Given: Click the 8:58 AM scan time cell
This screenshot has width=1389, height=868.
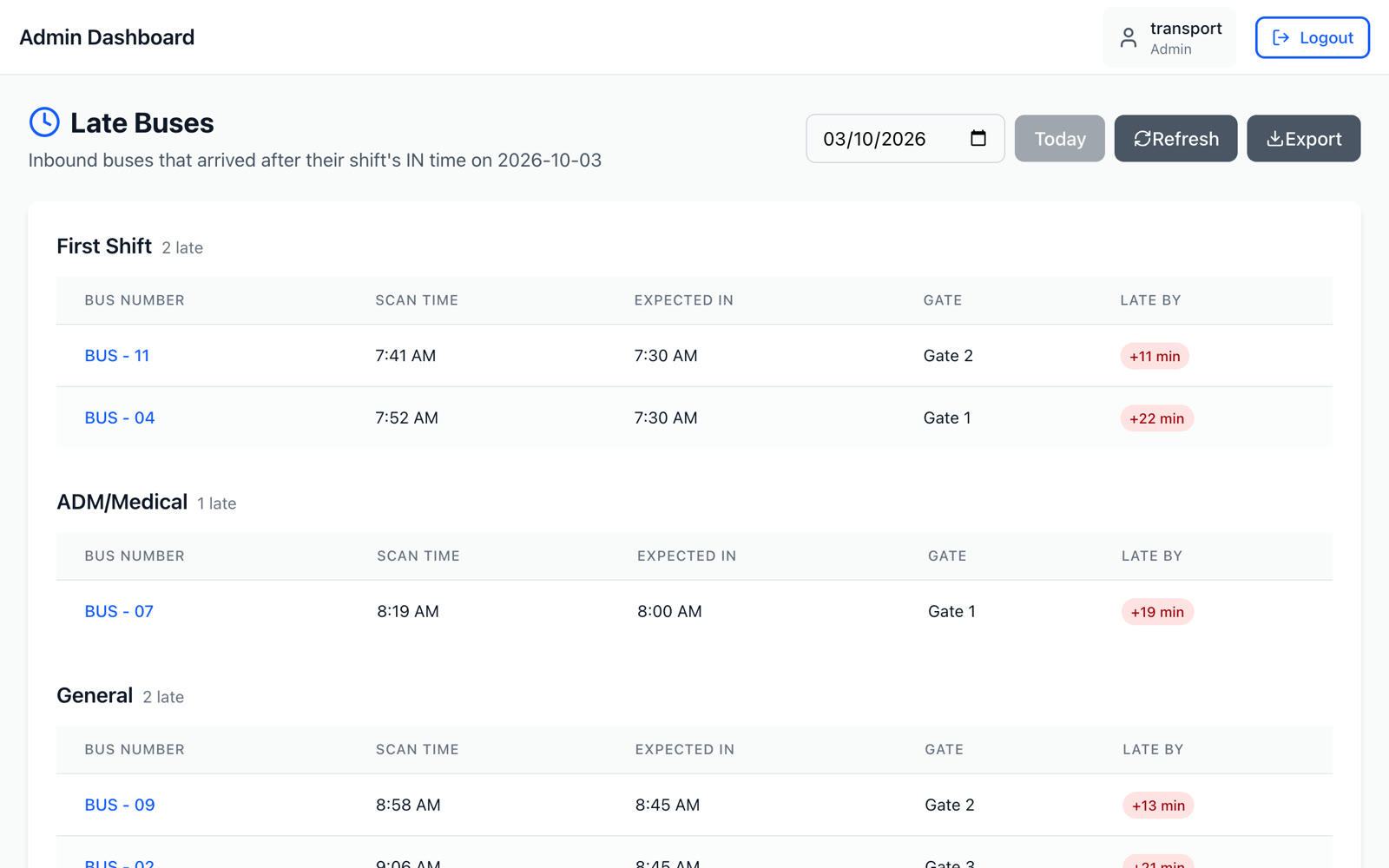Looking at the screenshot, I should point(408,806).
